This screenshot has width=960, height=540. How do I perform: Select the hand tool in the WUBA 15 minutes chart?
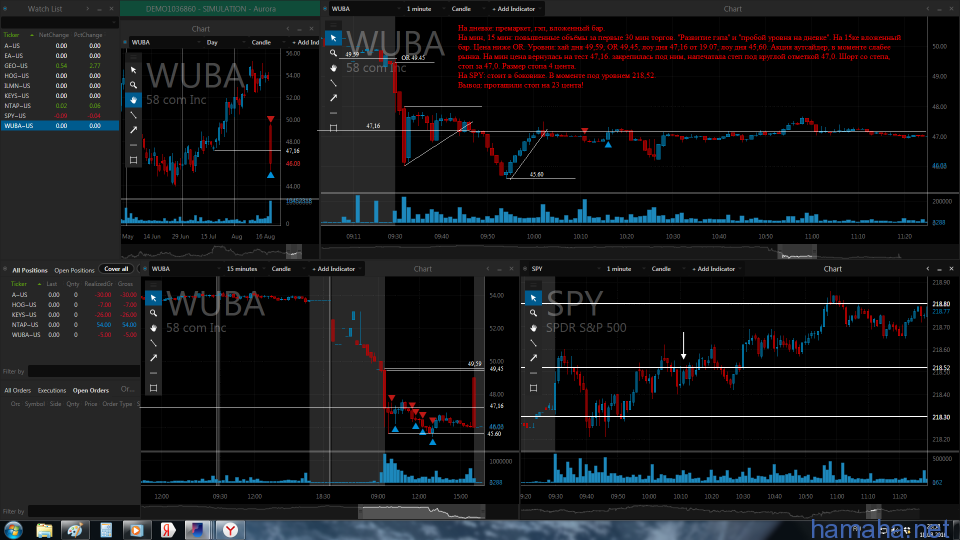(x=153, y=328)
